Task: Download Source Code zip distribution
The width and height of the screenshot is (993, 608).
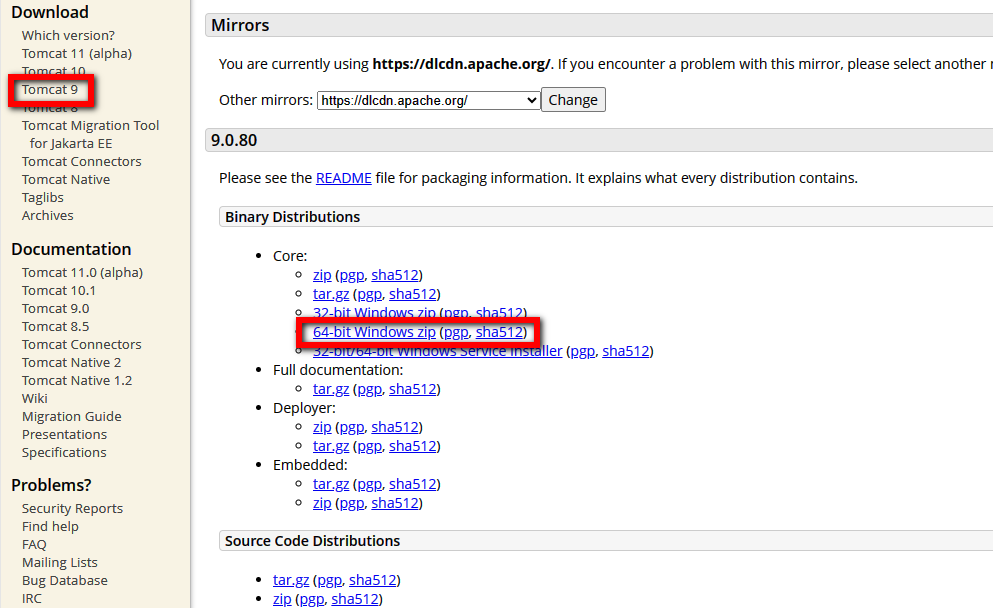Action: coord(282,598)
